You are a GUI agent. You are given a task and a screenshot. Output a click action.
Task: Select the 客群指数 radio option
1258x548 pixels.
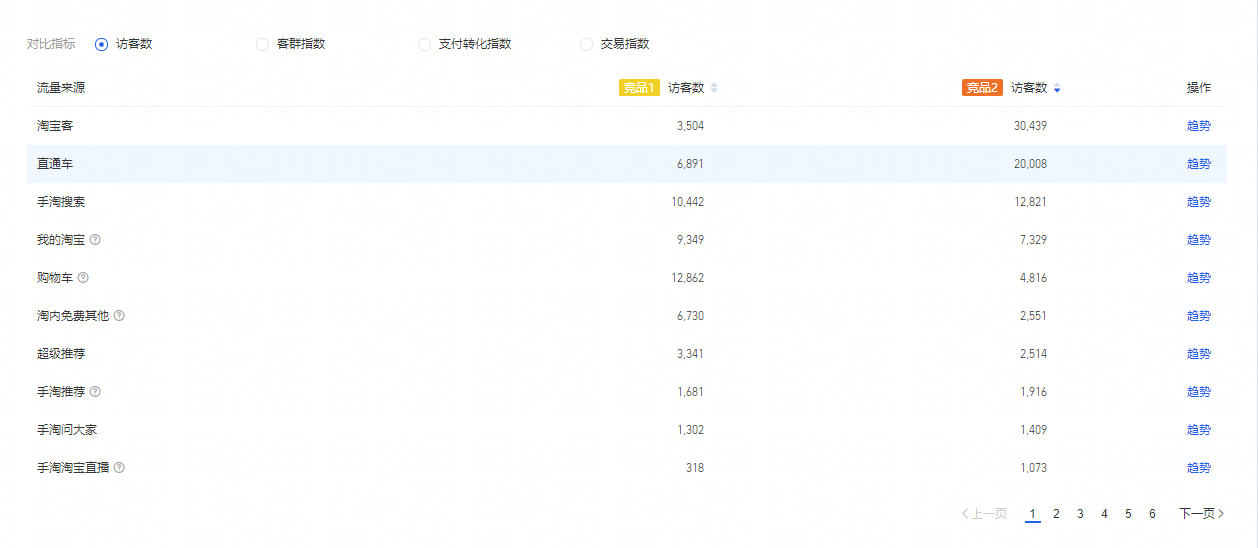[263, 44]
